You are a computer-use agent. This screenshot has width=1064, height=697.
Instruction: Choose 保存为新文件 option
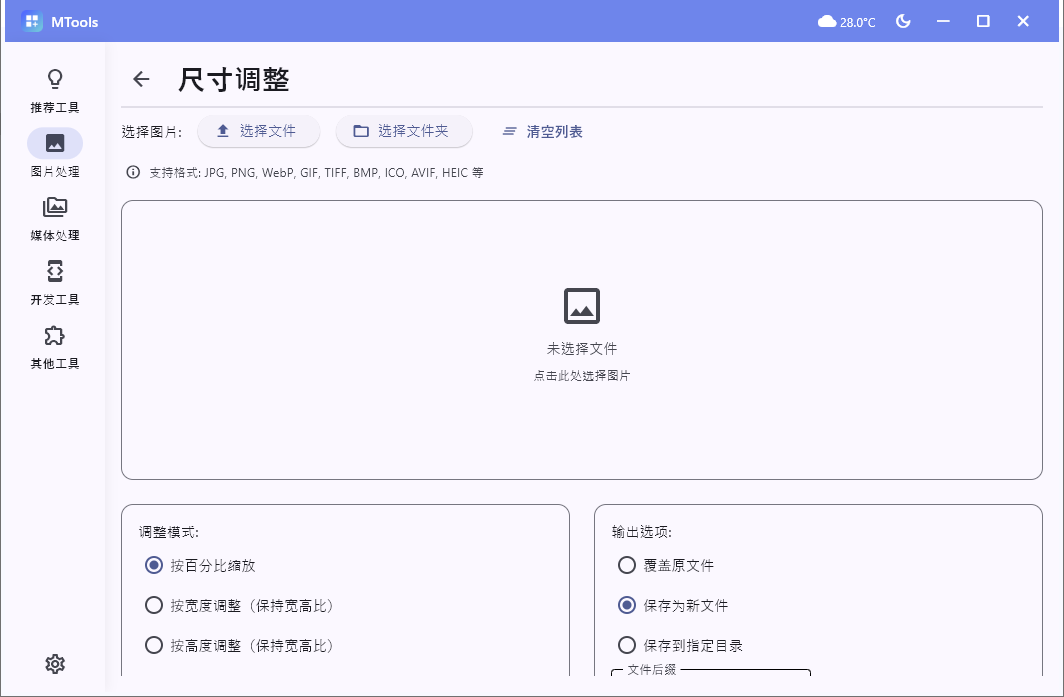click(x=628, y=605)
